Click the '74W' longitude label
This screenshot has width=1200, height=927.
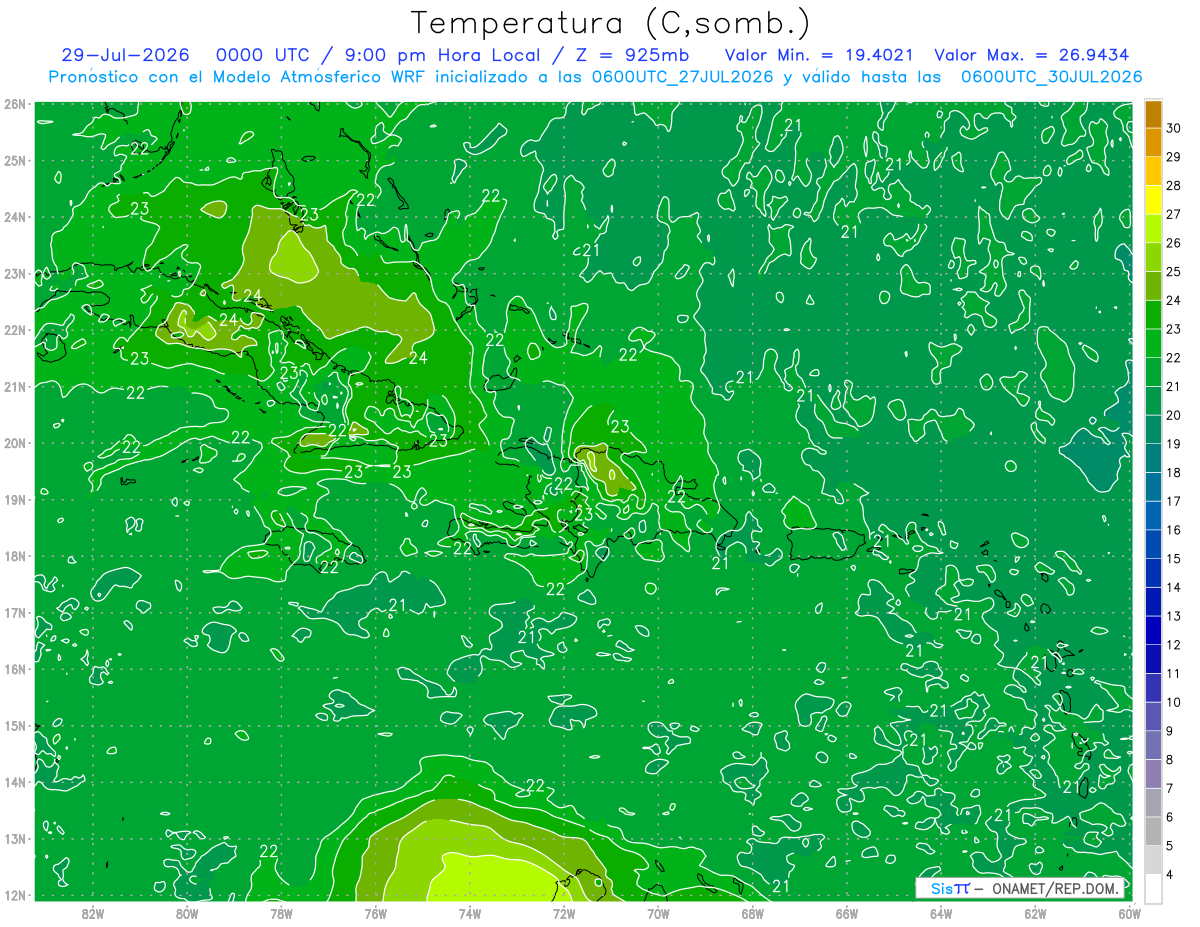pos(470,913)
